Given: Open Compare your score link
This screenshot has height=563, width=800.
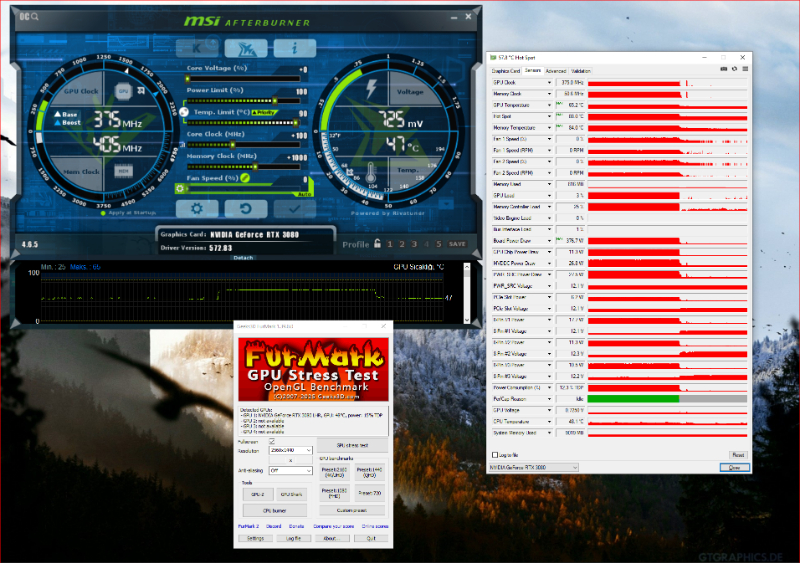Looking at the screenshot, I should click(334, 526).
